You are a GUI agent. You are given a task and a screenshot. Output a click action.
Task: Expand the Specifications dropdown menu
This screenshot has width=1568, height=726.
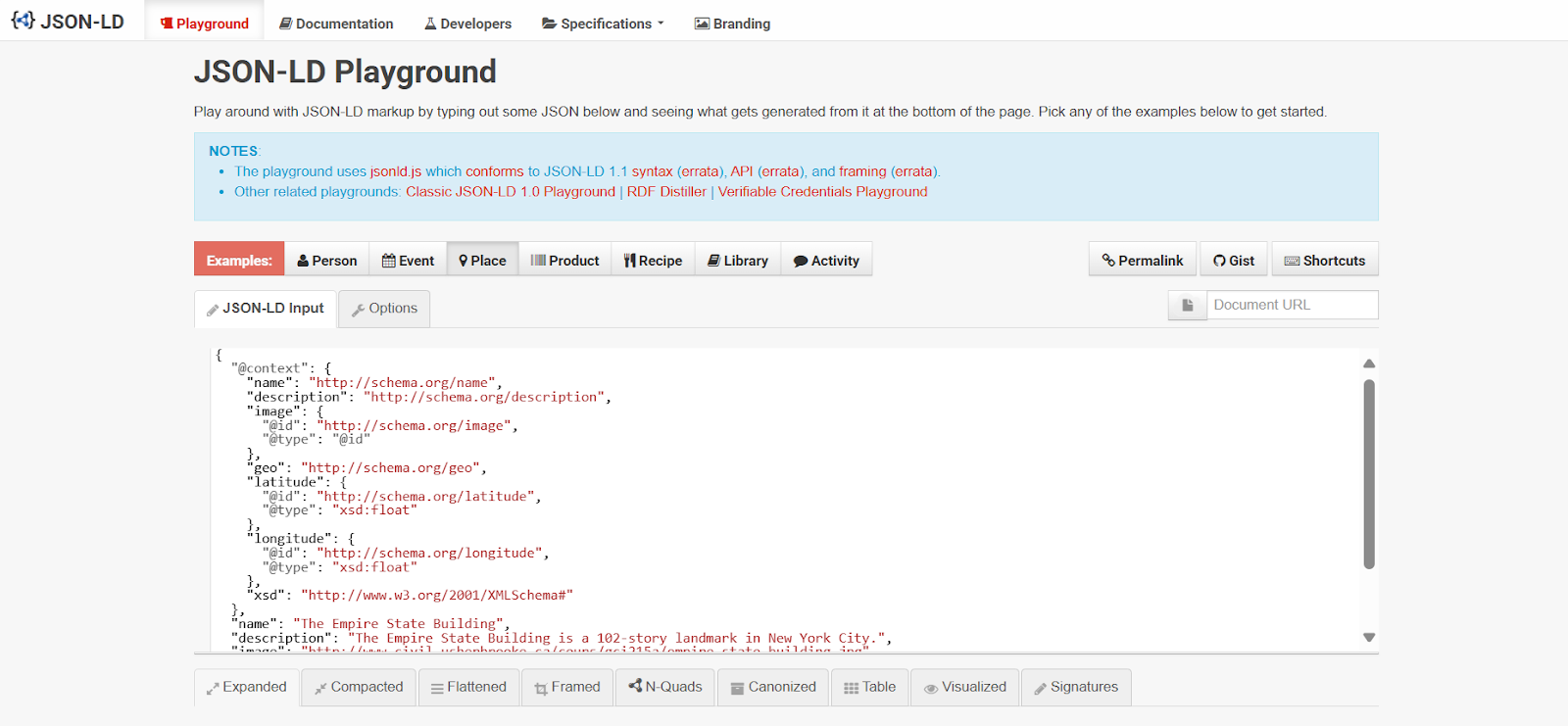[603, 24]
